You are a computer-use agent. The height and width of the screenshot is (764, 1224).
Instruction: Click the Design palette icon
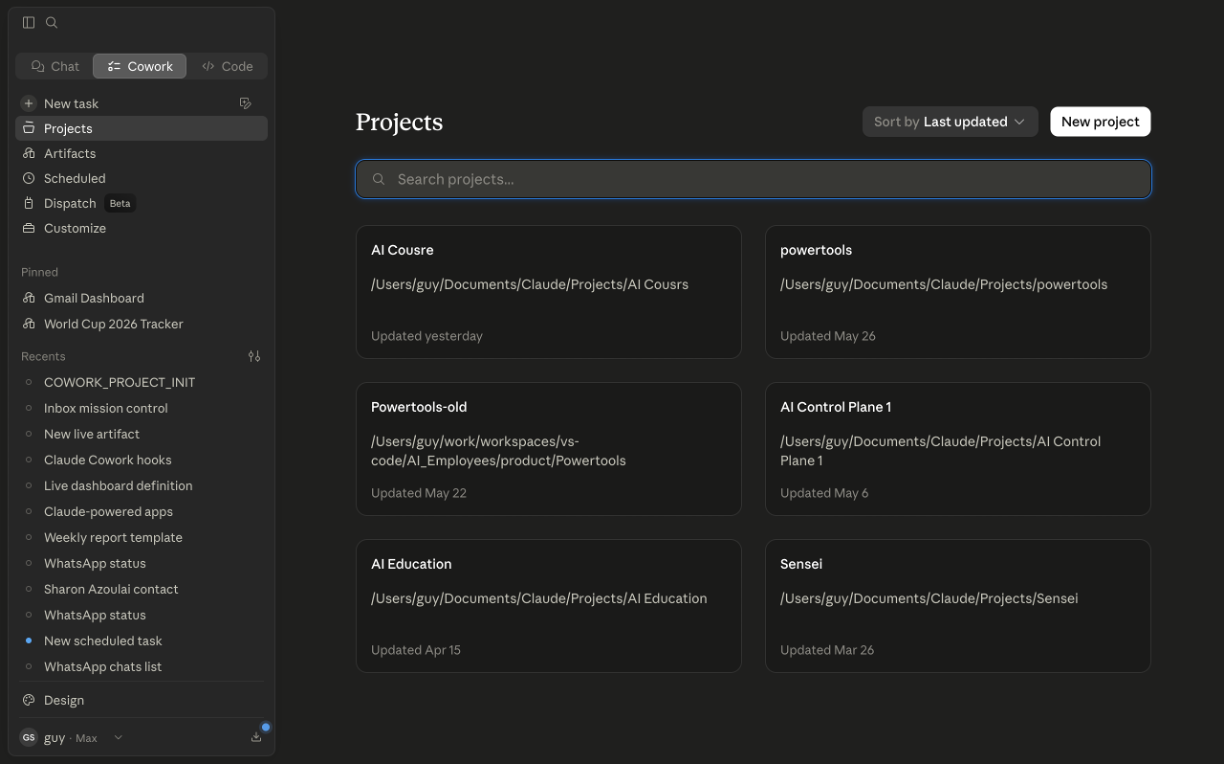(x=28, y=700)
